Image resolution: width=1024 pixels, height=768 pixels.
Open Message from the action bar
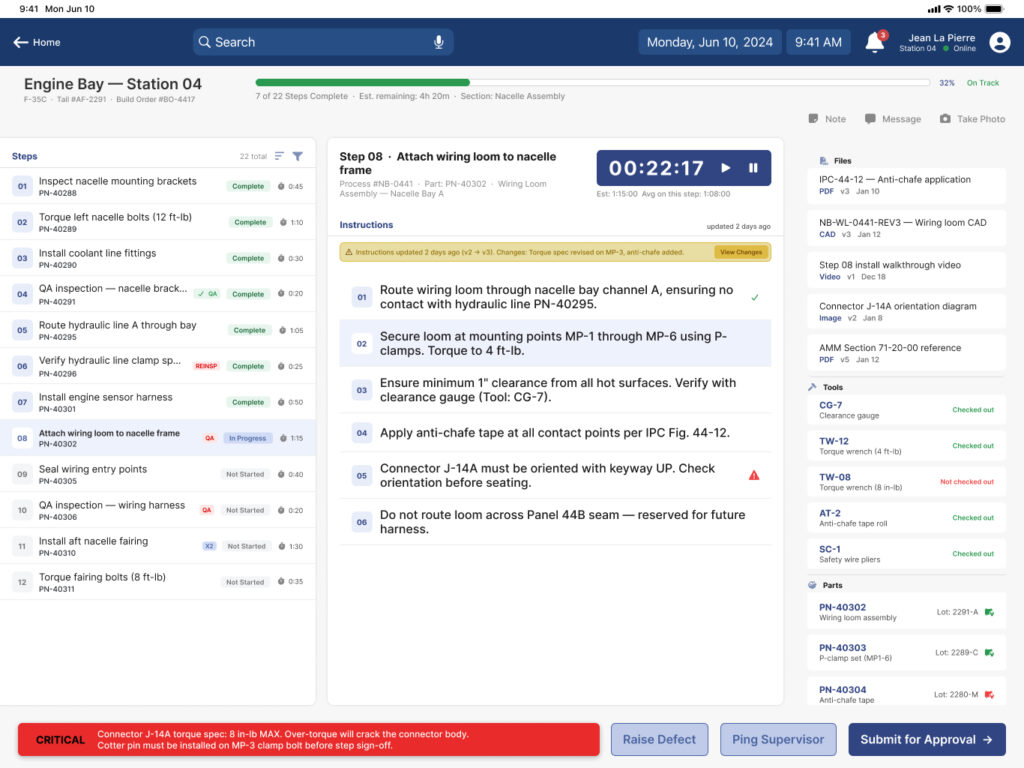(893, 119)
